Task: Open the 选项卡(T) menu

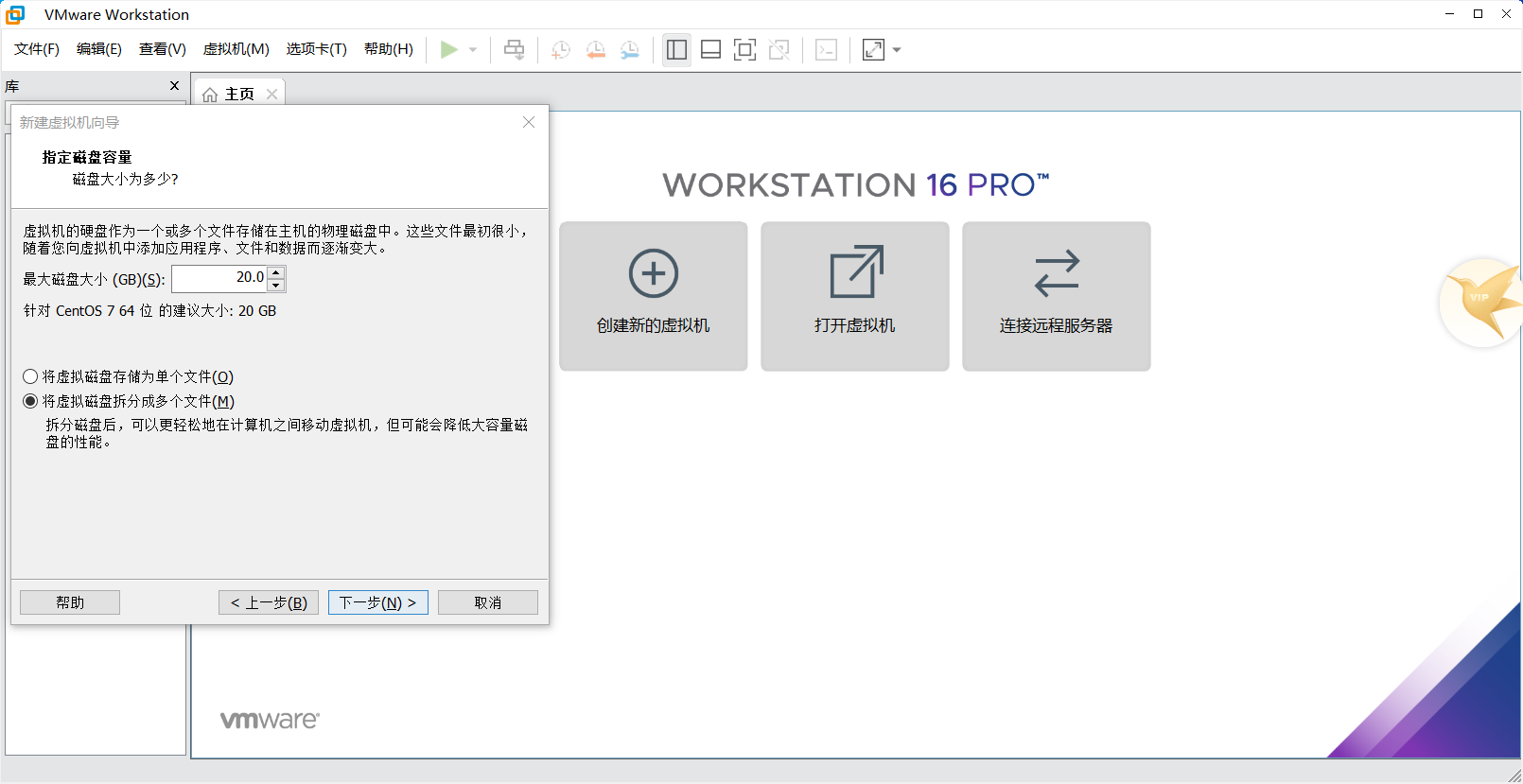Action: coord(317,49)
